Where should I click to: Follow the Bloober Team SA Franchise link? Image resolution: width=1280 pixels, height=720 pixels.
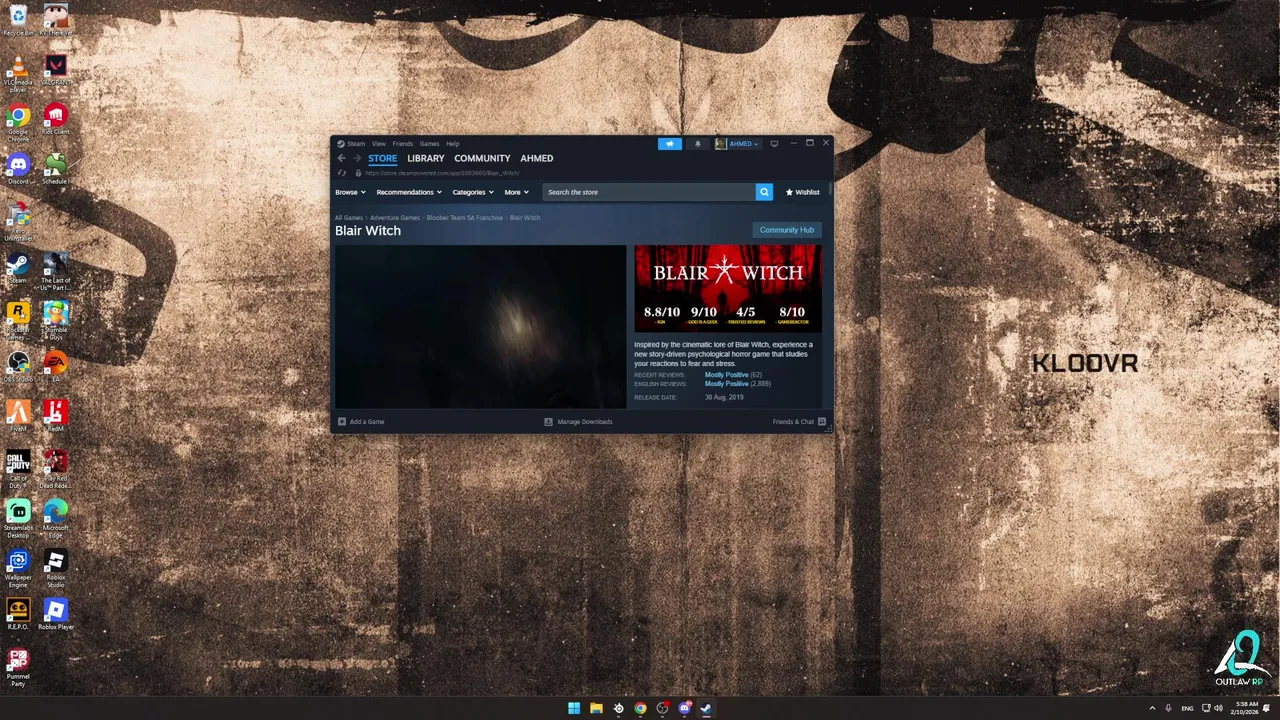click(465, 218)
